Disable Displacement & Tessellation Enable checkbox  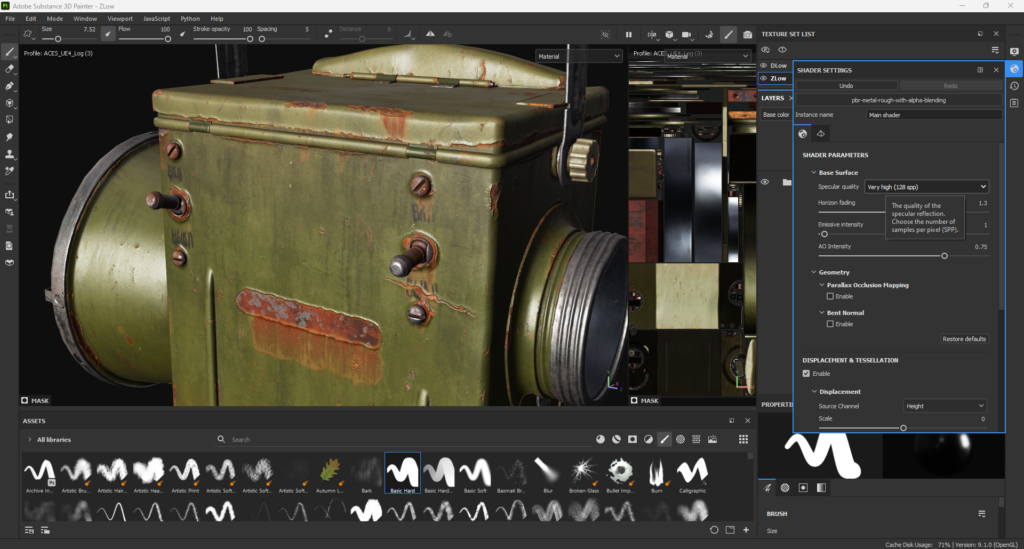click(807, 374)
